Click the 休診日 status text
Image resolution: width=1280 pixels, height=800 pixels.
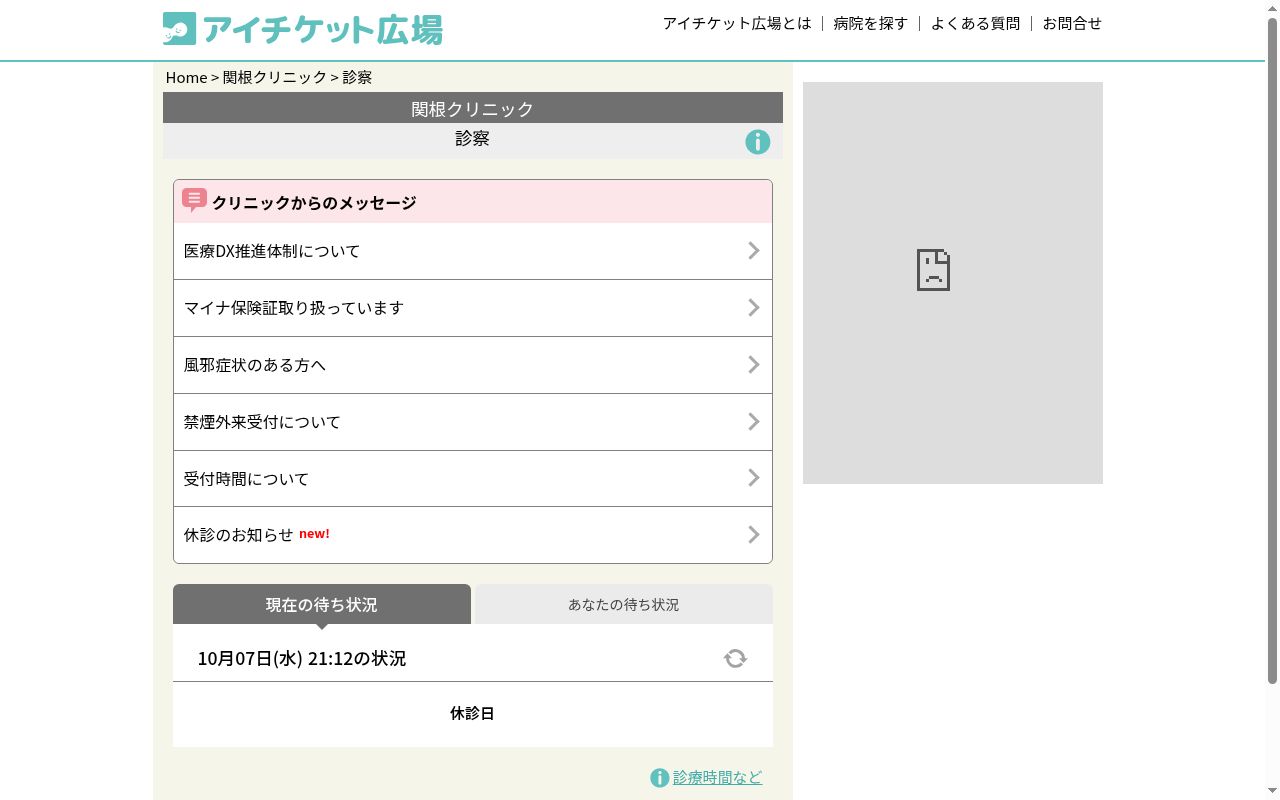pyautogui.click(x=472, y=713)
